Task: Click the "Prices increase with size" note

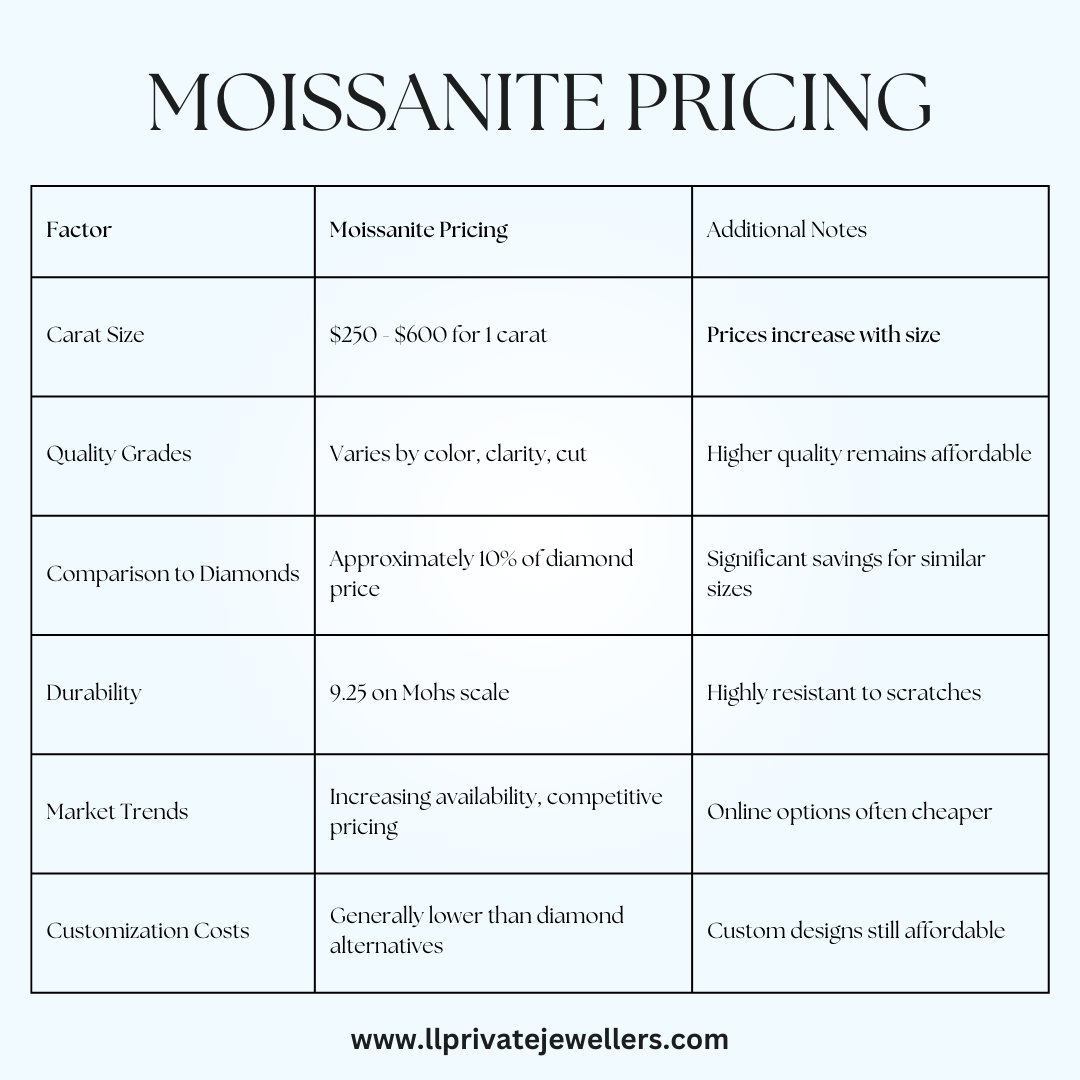Action: pos(823,335)
